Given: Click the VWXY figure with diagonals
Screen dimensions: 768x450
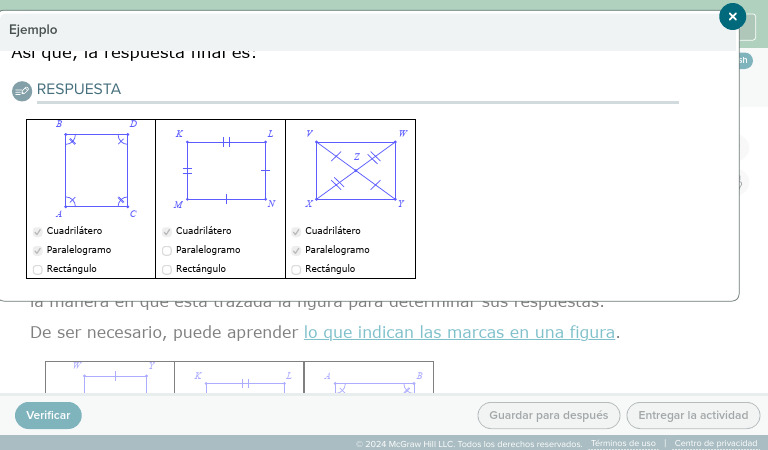Looking at the screenshot, I should [356, 170].
